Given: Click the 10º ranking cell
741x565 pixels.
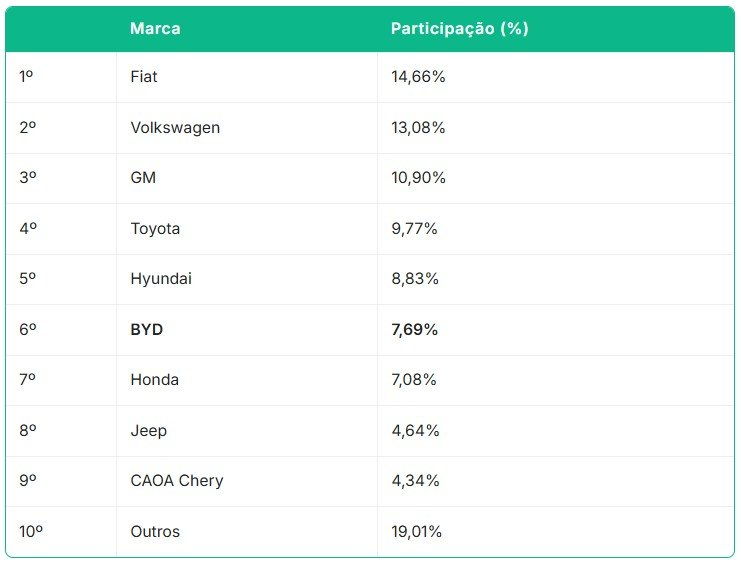Looking at the screenshot, I should [x=31, y=531].
